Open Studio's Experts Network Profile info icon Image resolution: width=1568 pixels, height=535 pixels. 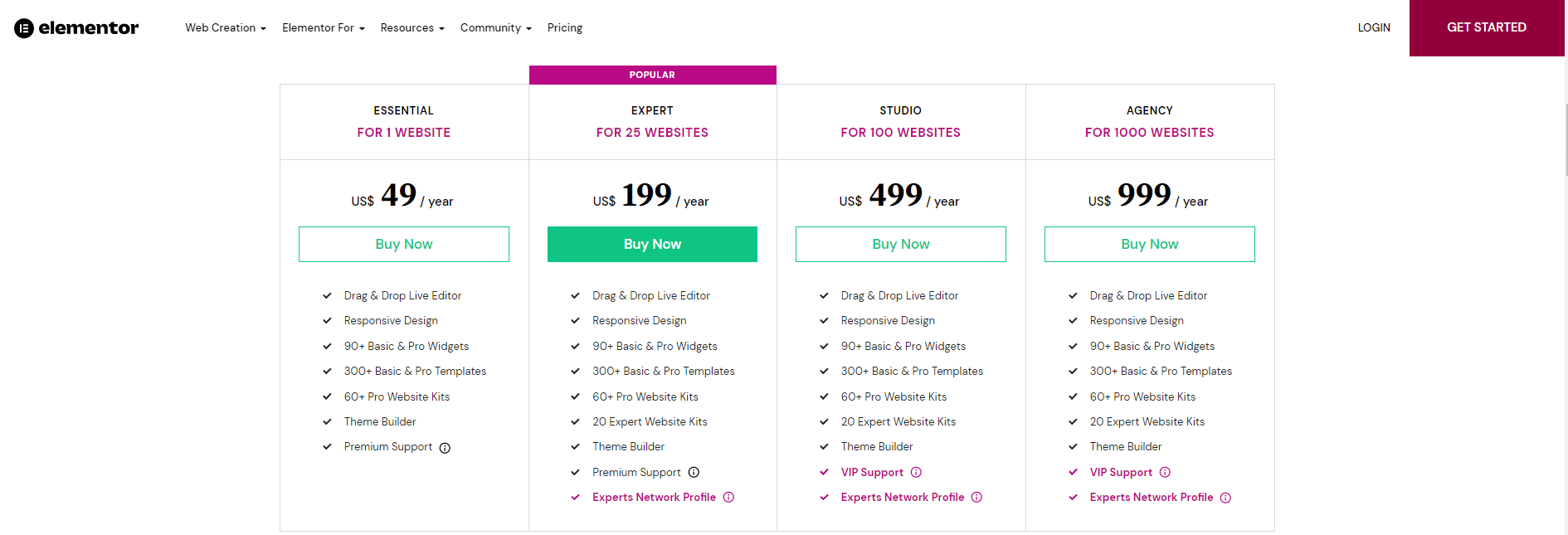click(977, 497)
